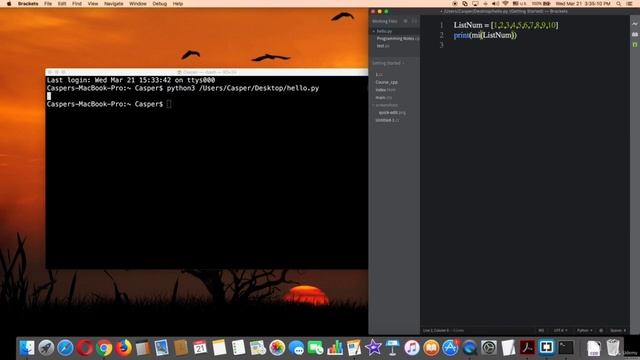This screenshot has width=640, height=360.
Task: Open Live Preview in Brackets toolbar
Action: point(635,24)
